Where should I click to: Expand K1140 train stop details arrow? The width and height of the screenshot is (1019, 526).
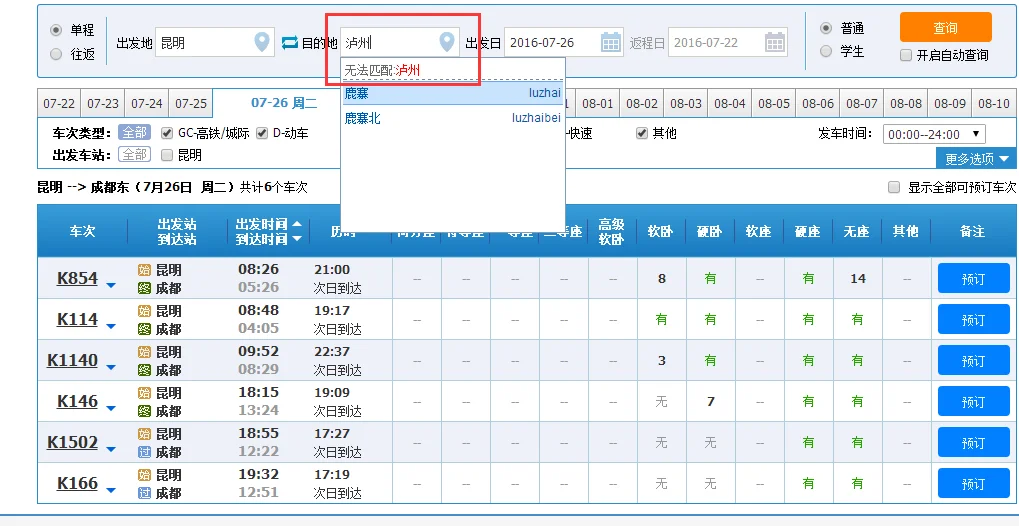111,367
